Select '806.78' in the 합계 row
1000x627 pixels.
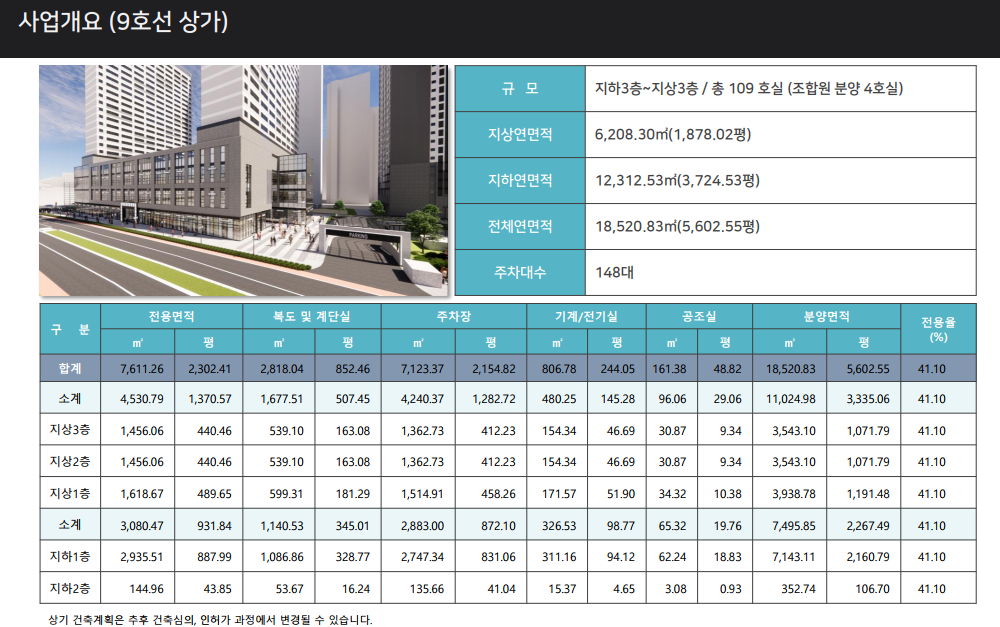(559, 369)
